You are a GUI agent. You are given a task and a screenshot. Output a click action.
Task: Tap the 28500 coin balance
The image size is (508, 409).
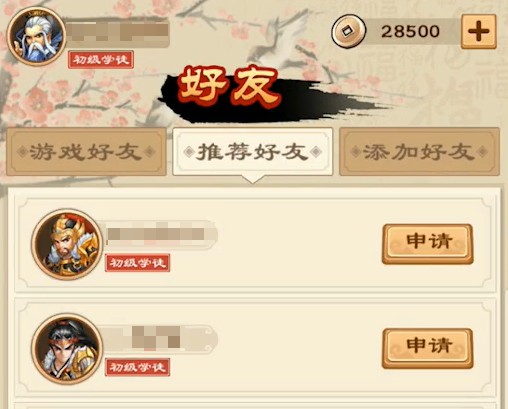tap(410, 32)
